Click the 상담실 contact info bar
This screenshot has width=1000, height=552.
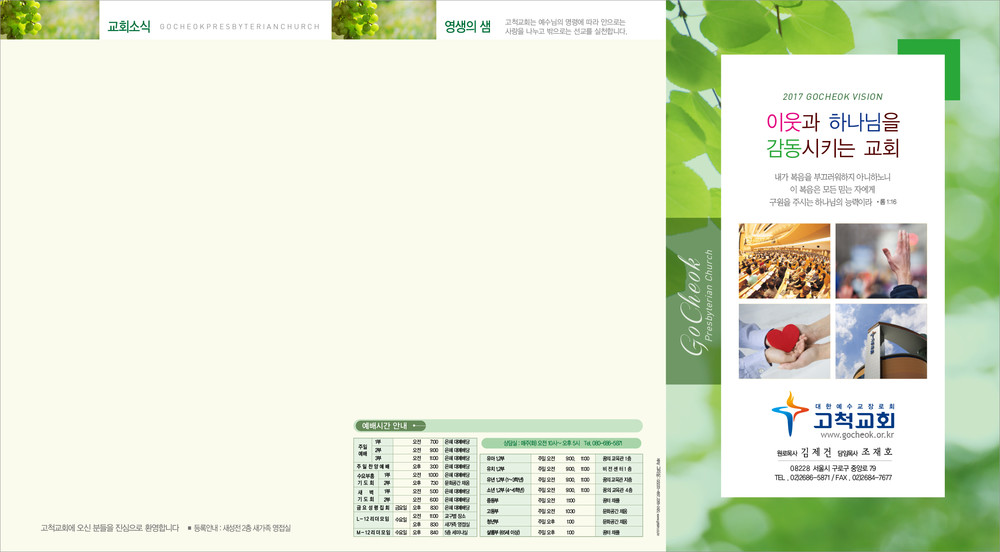coord(560,443)
